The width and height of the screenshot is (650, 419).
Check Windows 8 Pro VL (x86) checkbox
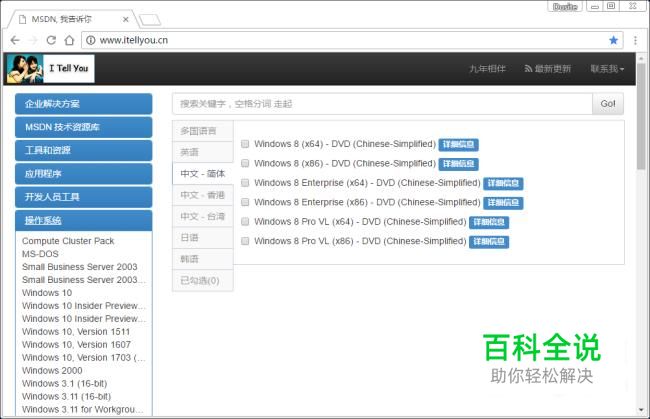click(x=245, y=241)
